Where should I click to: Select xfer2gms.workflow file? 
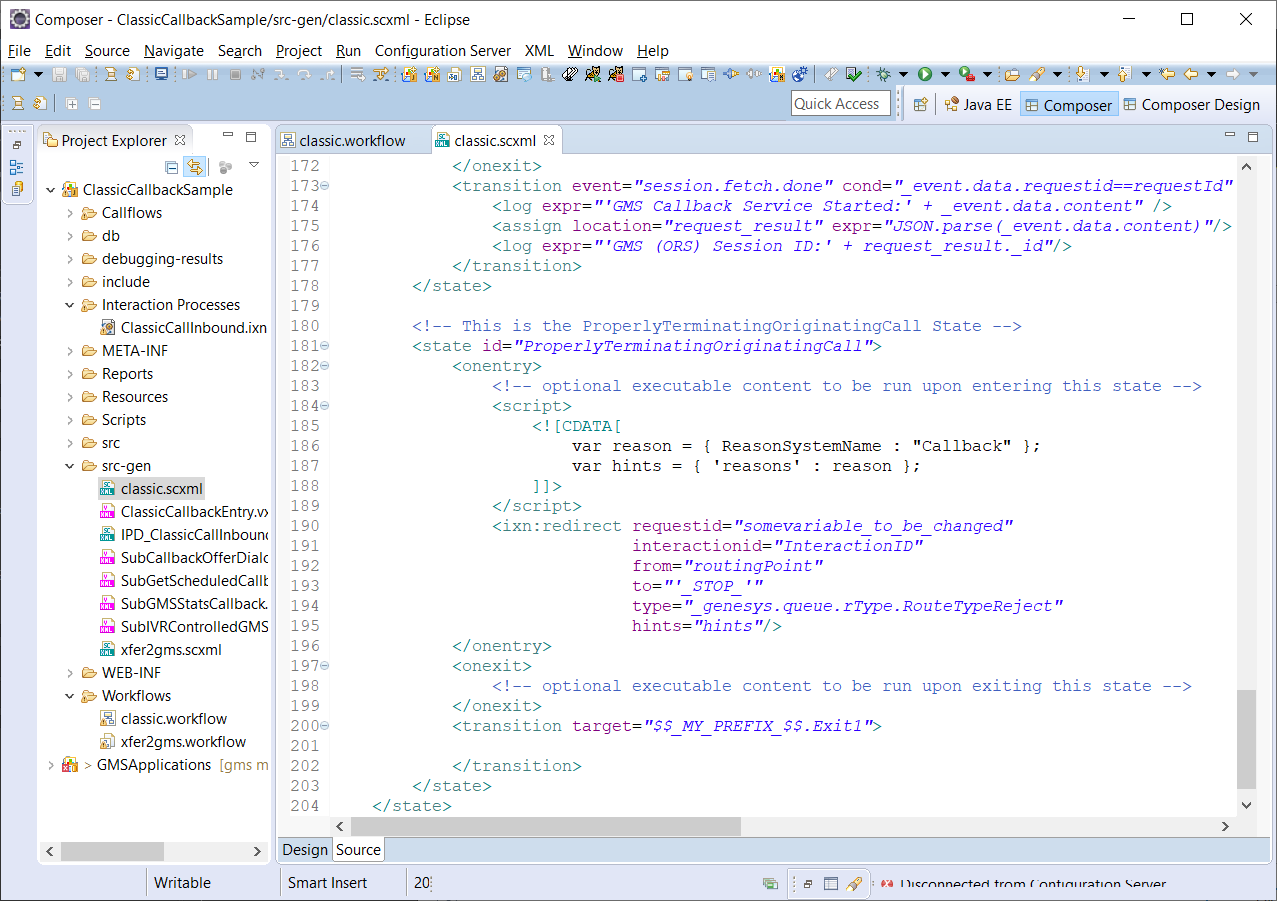click(x=173, y=742)
